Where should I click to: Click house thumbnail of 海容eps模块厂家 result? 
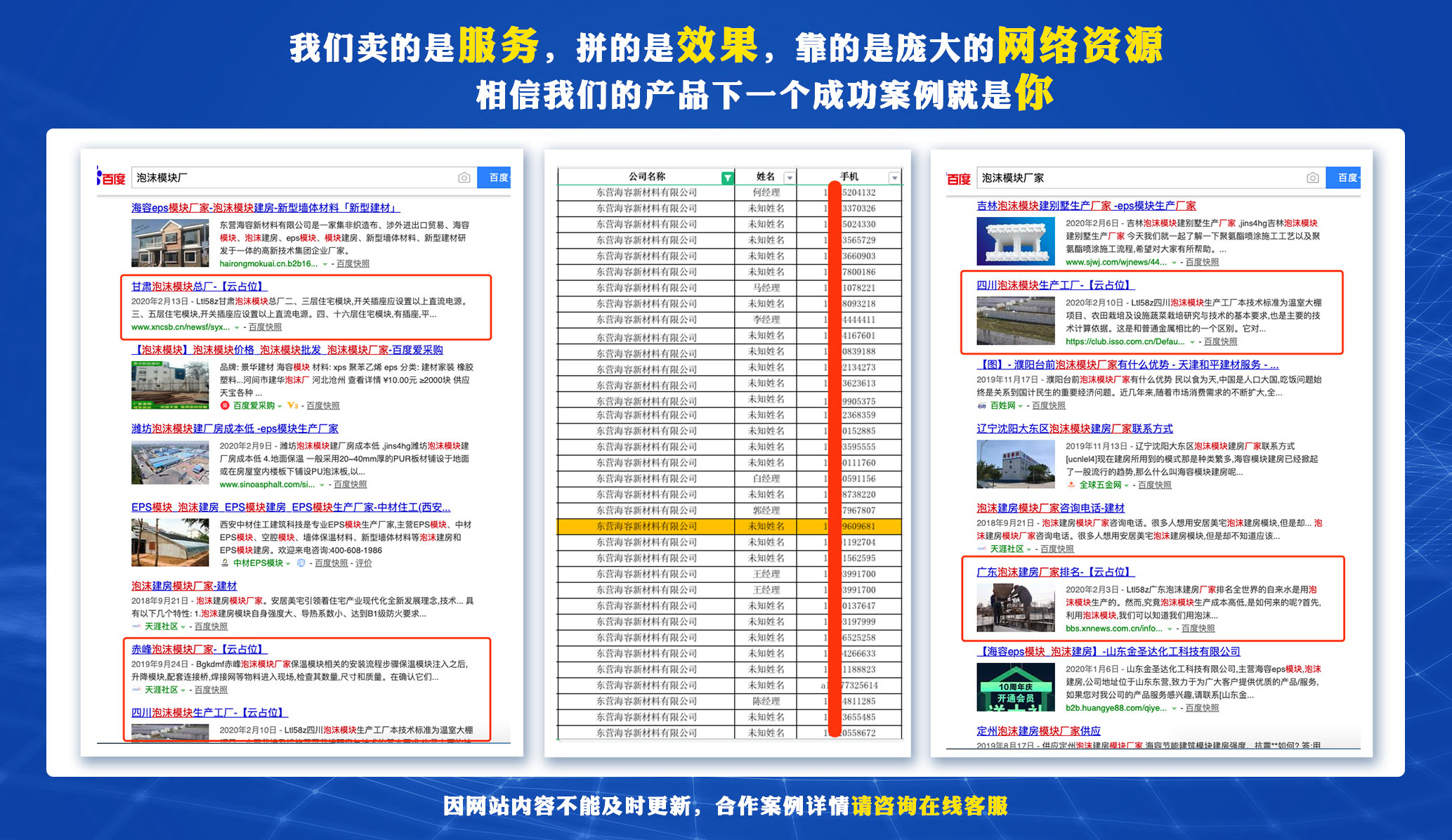point(170,243)
